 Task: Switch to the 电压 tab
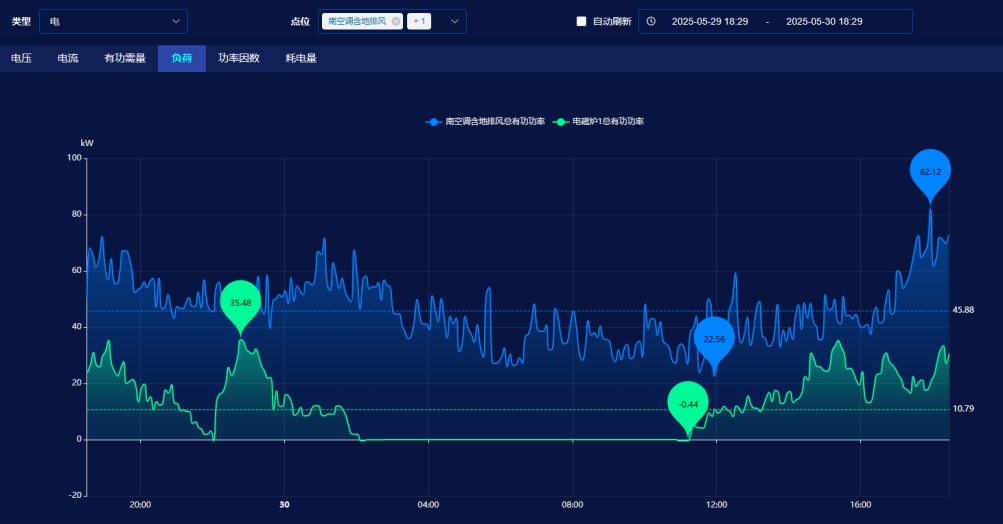coord(21,58)
